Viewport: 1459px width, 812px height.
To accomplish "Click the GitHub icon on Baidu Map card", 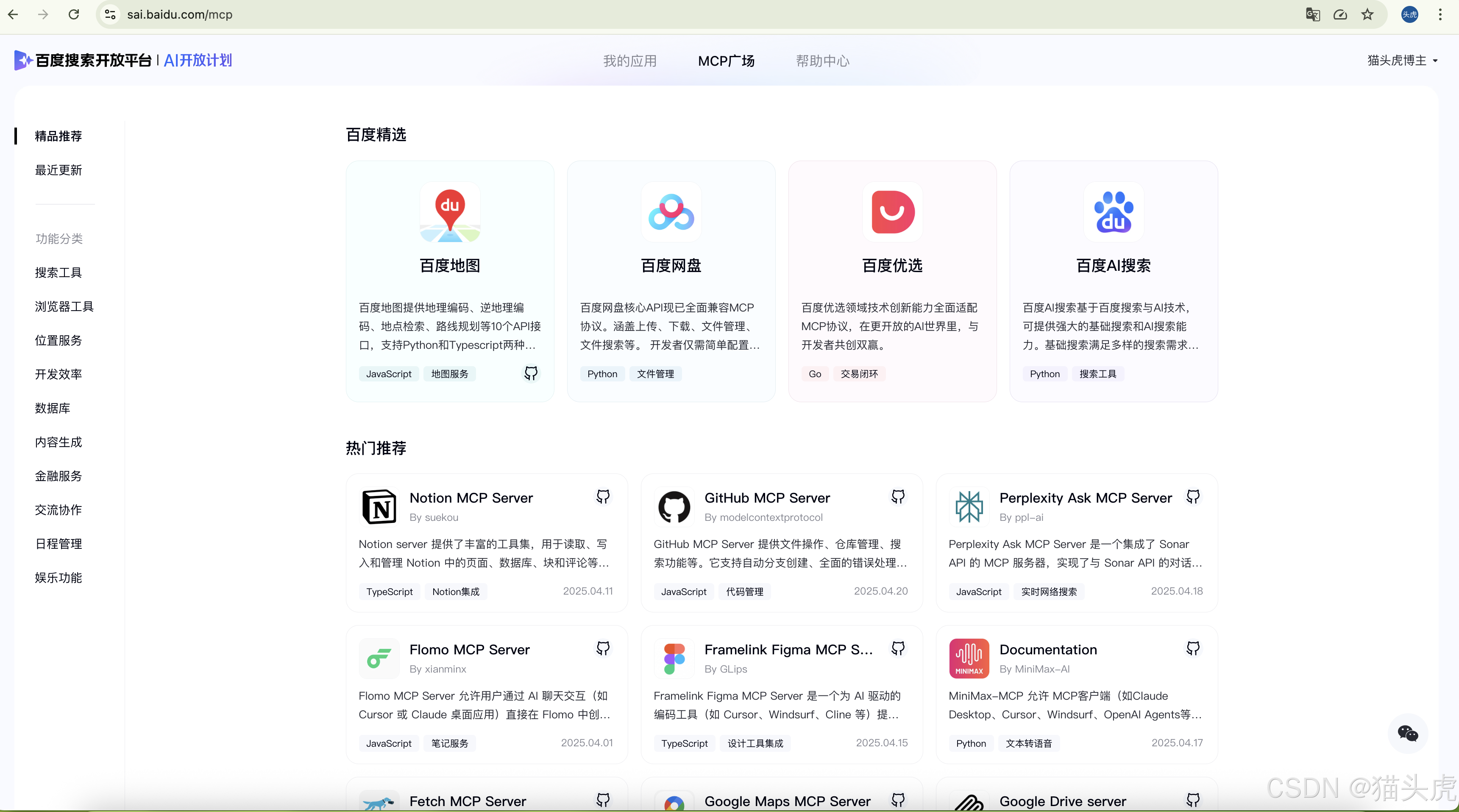I will coord(531,373).
